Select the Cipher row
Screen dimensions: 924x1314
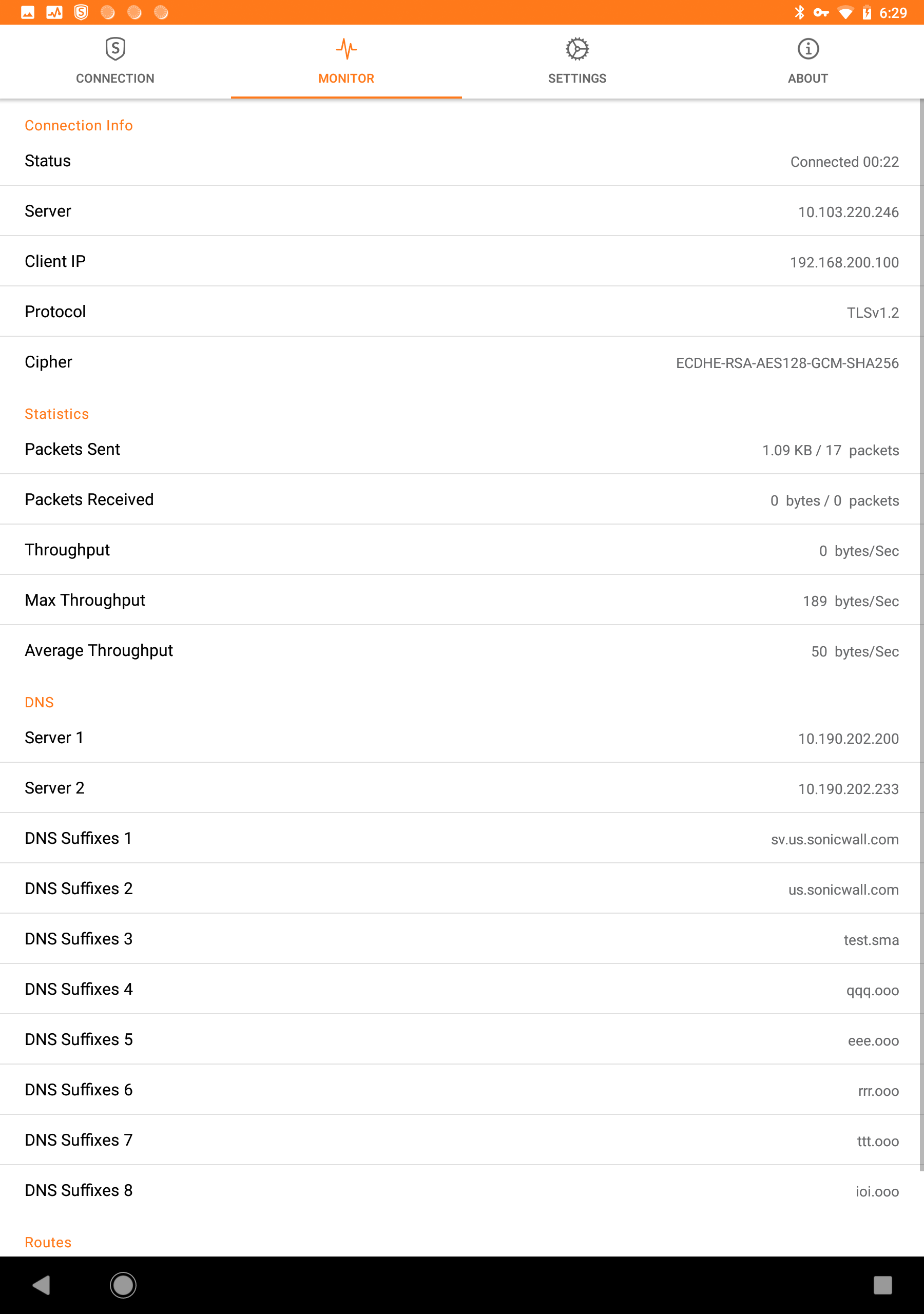pos(462,362)
